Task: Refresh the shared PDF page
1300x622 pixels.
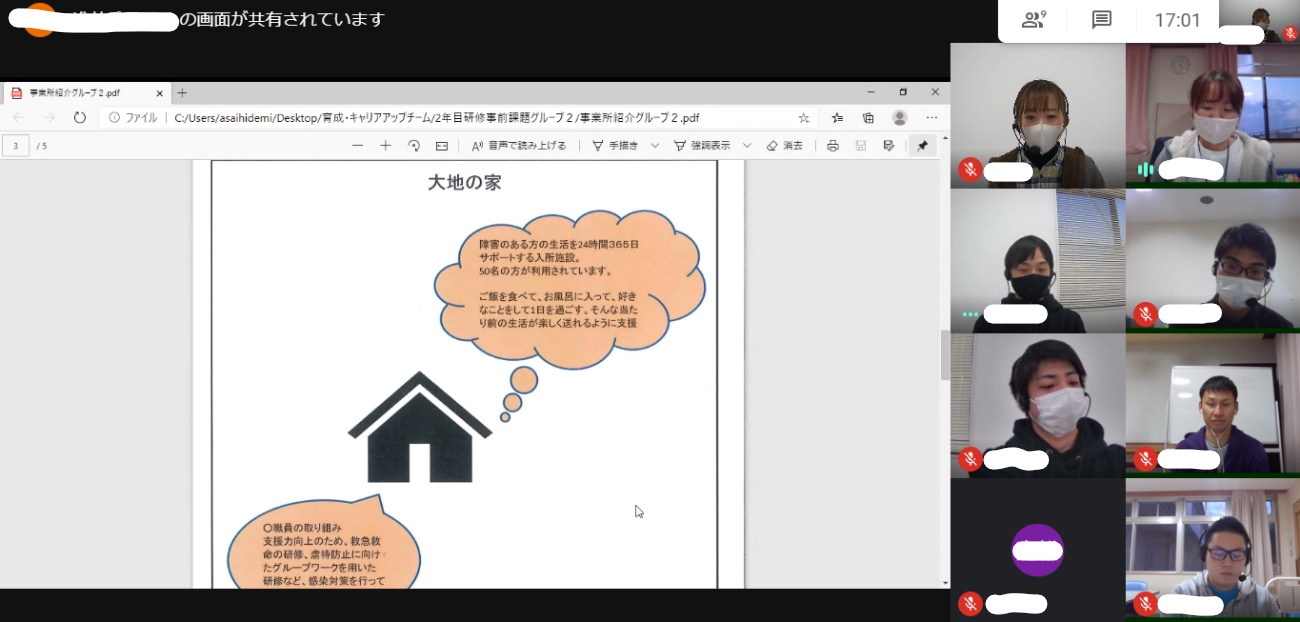Action: pyautogui.click(x=80, y=118)
